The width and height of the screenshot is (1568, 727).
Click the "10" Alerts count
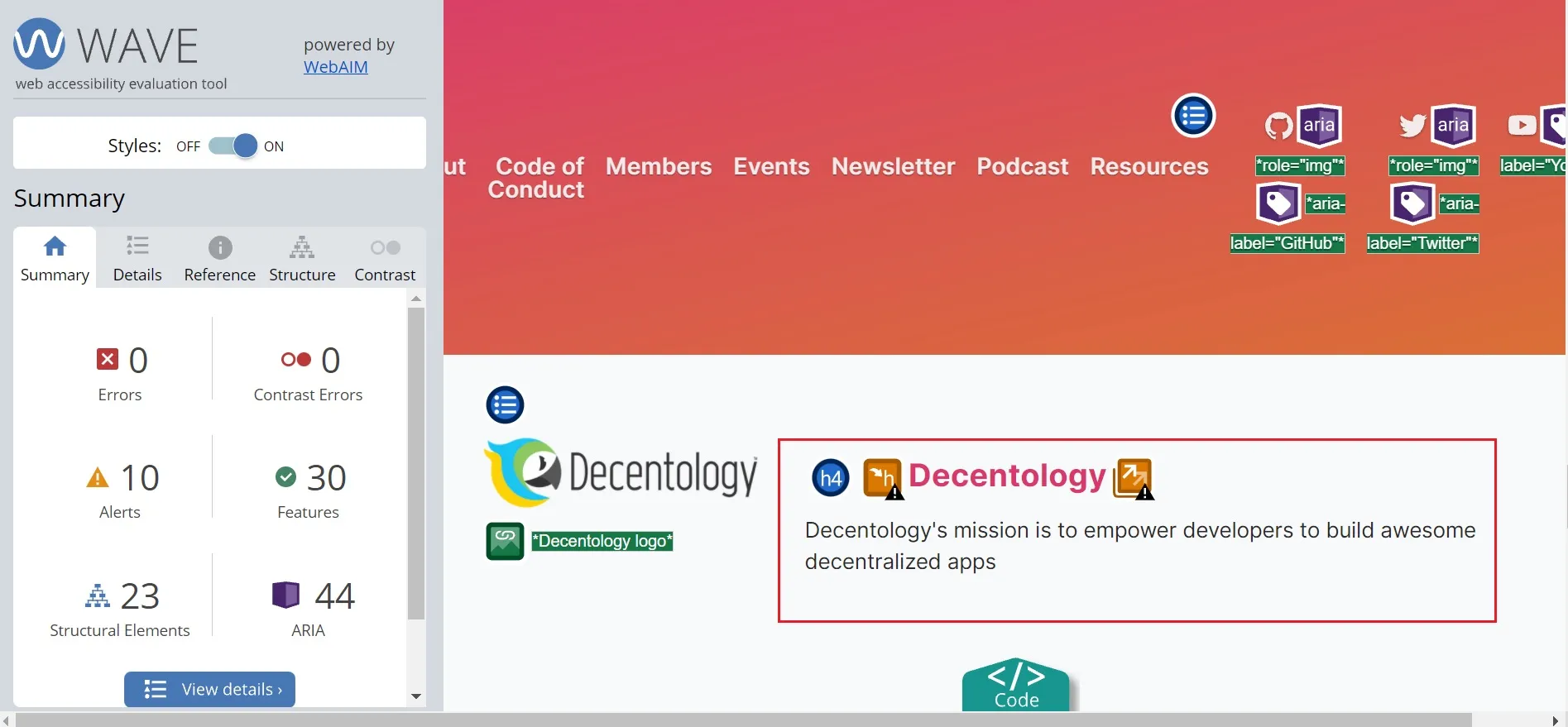140,478
